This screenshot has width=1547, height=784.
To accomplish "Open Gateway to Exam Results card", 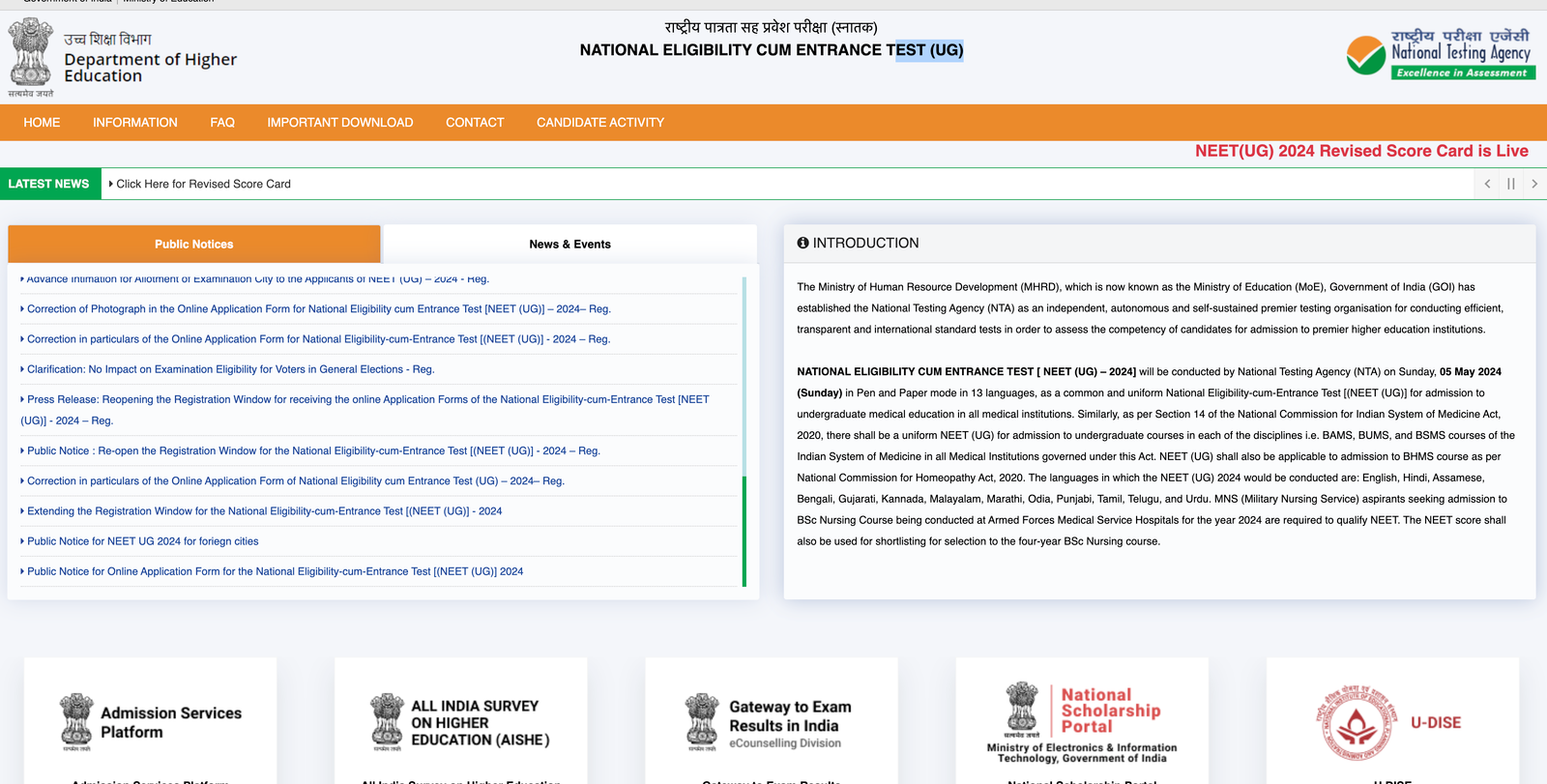I will 772,722.
